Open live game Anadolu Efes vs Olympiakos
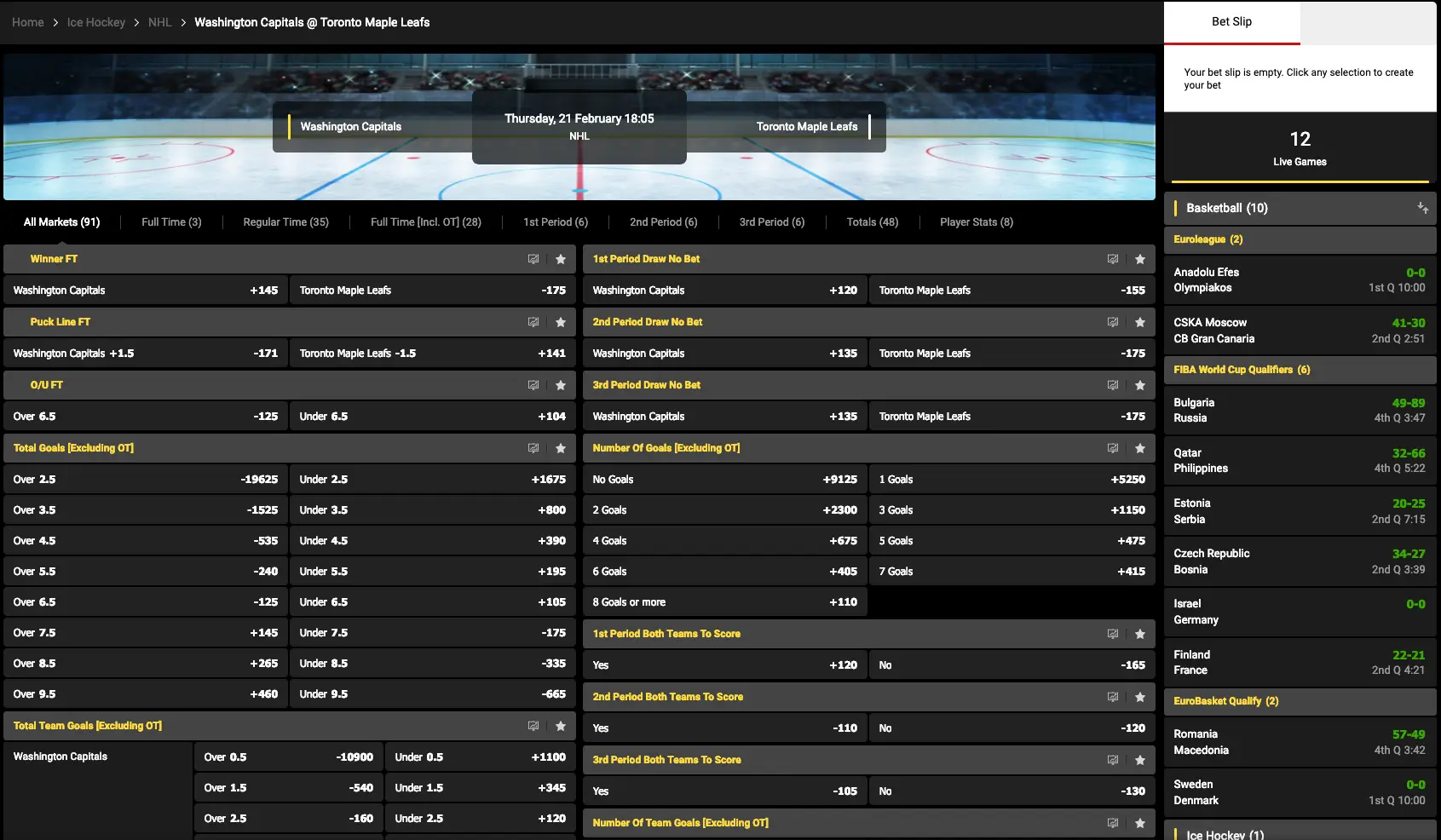The height and width of the screenshot is (840, 1441). [1300, 280]
